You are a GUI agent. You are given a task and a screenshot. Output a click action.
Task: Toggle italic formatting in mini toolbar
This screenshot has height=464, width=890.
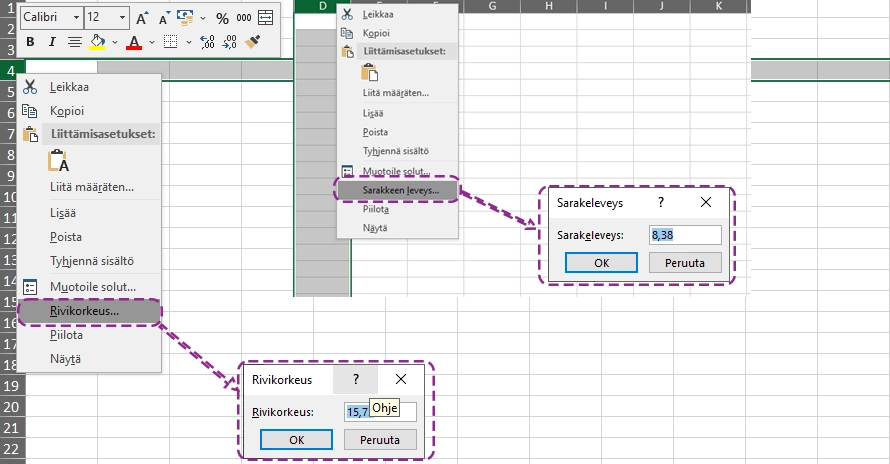(52, 42)
